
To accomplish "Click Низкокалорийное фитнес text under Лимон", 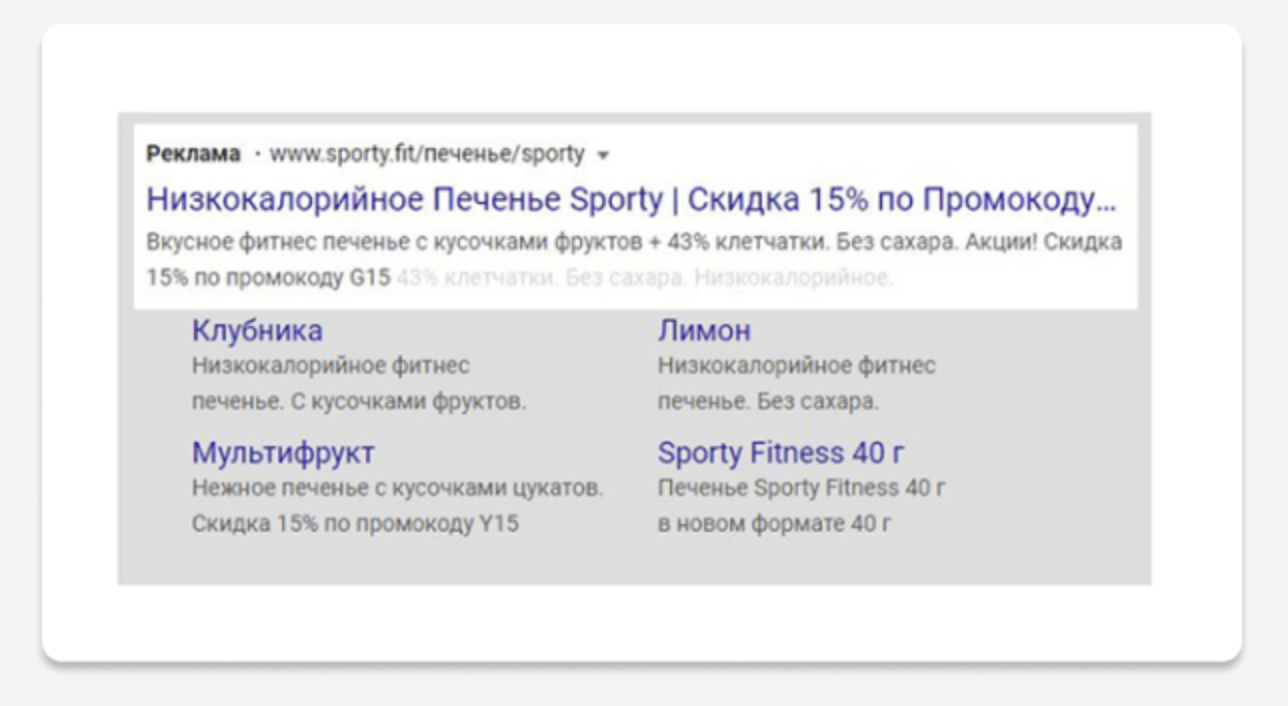I will [796, 366].
